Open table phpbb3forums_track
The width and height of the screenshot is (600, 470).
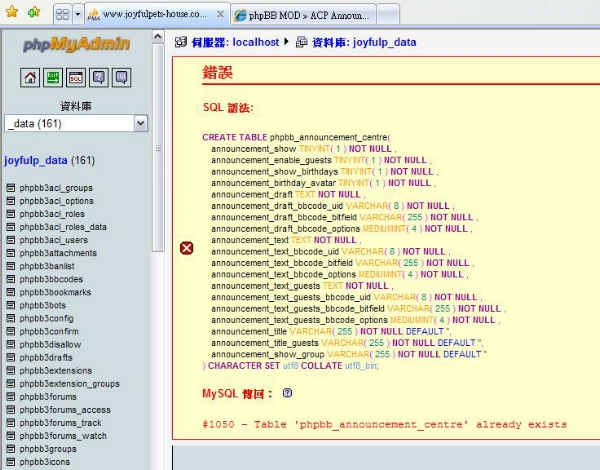coord(60,423)
